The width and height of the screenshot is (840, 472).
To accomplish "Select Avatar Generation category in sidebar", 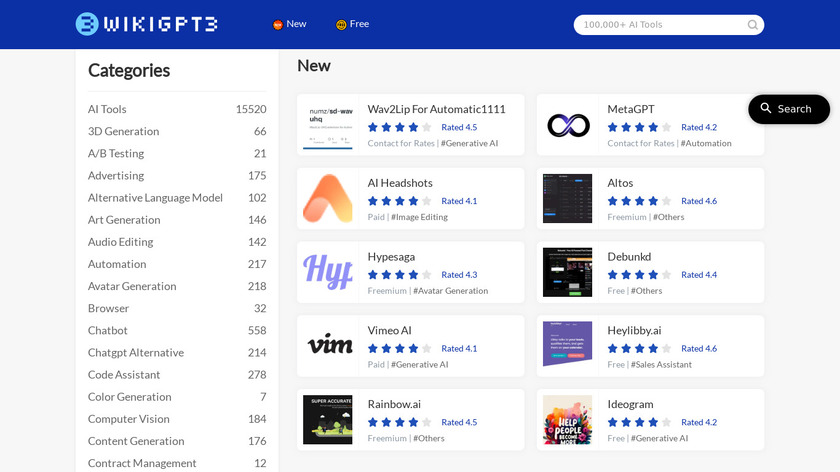I will [177, 287].
